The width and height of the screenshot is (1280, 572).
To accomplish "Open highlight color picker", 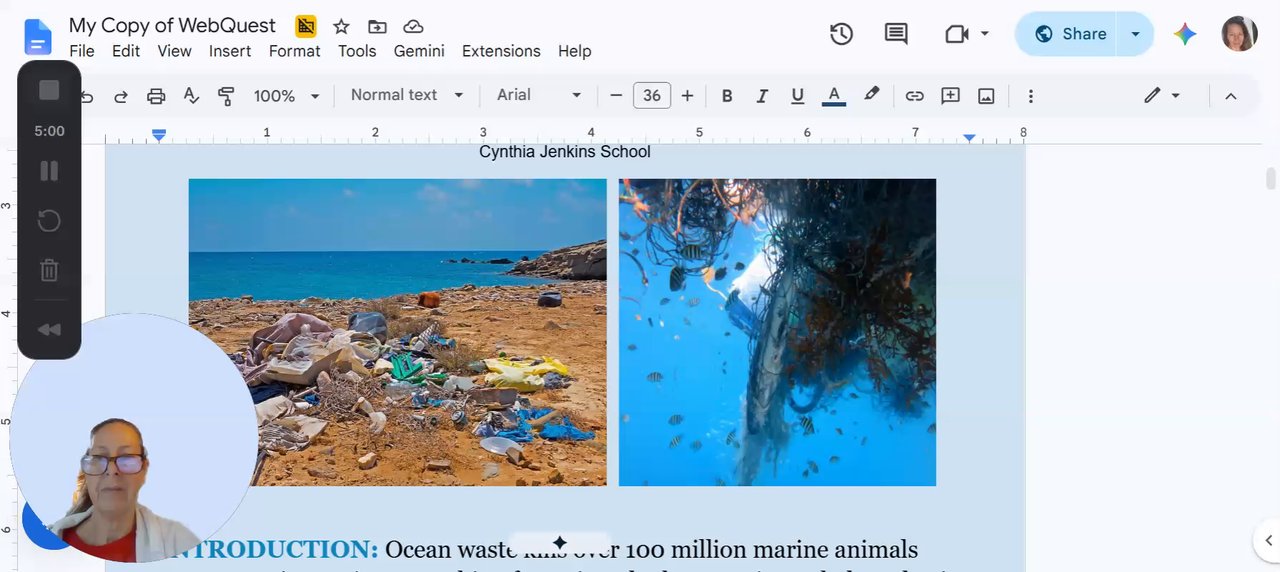I will click(871, 96).
